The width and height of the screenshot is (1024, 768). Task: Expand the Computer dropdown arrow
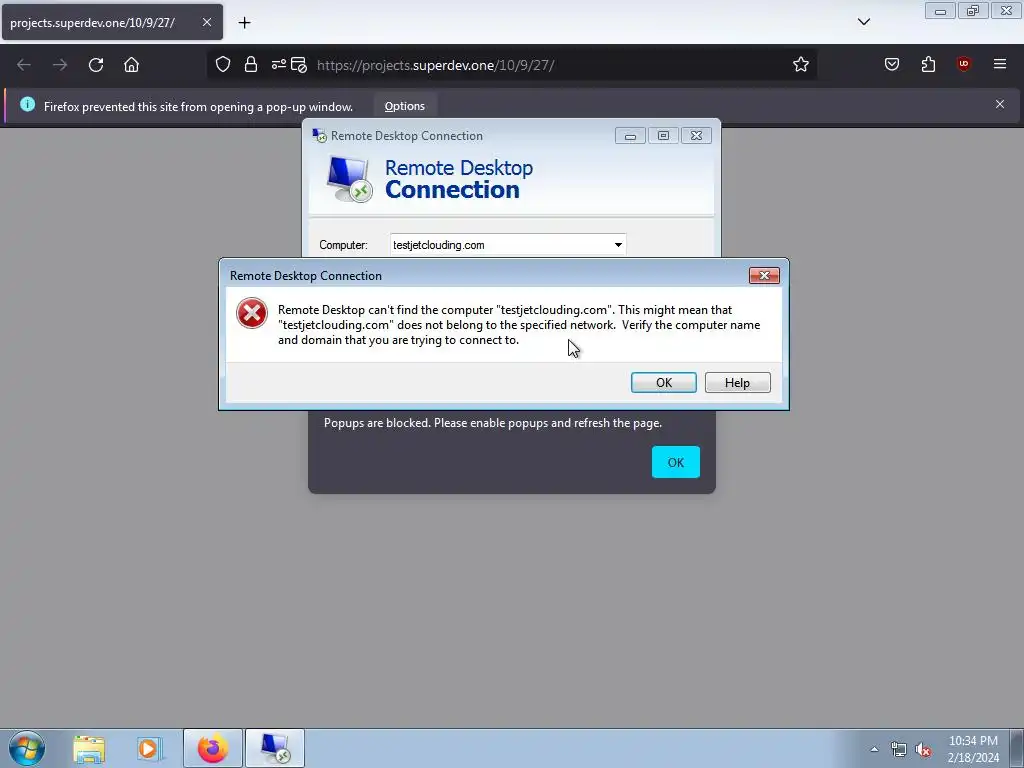(618, 245)
